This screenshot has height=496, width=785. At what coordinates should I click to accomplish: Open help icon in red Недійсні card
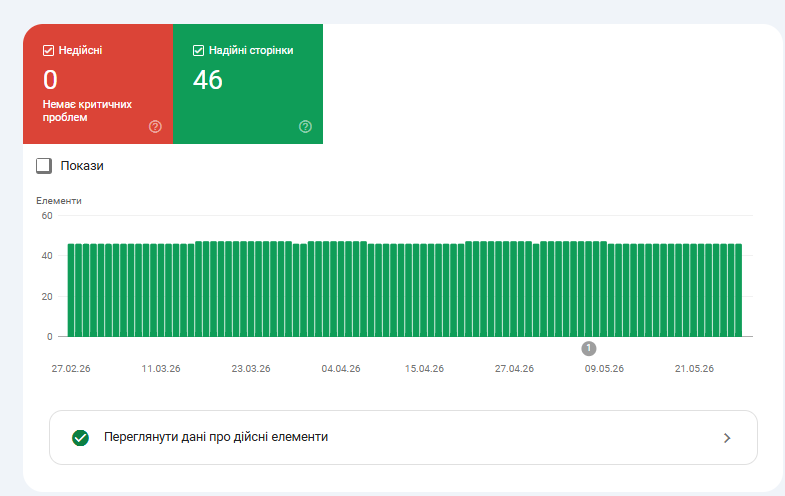[155, 127]
